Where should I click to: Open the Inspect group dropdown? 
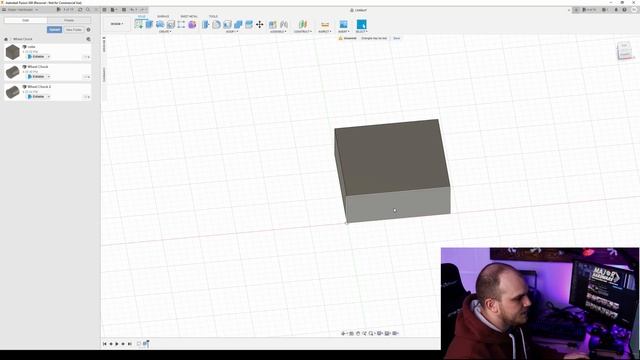tap(324, 31)
